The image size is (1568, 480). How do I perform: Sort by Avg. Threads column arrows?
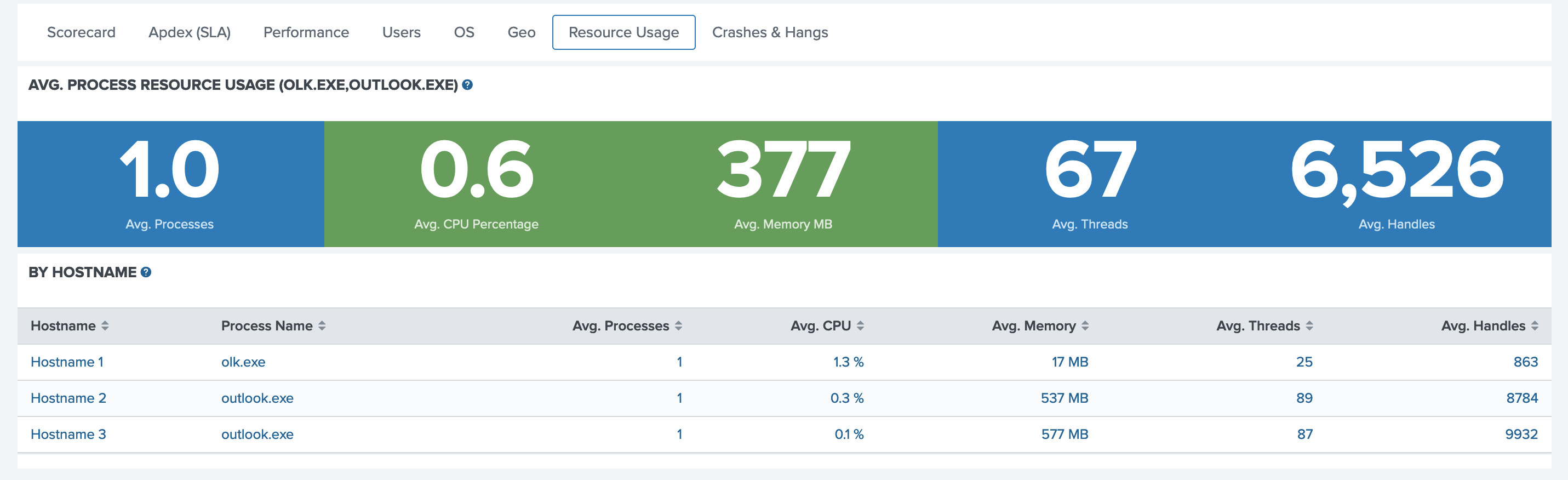pyautogui.click(x=1309, y=326)
